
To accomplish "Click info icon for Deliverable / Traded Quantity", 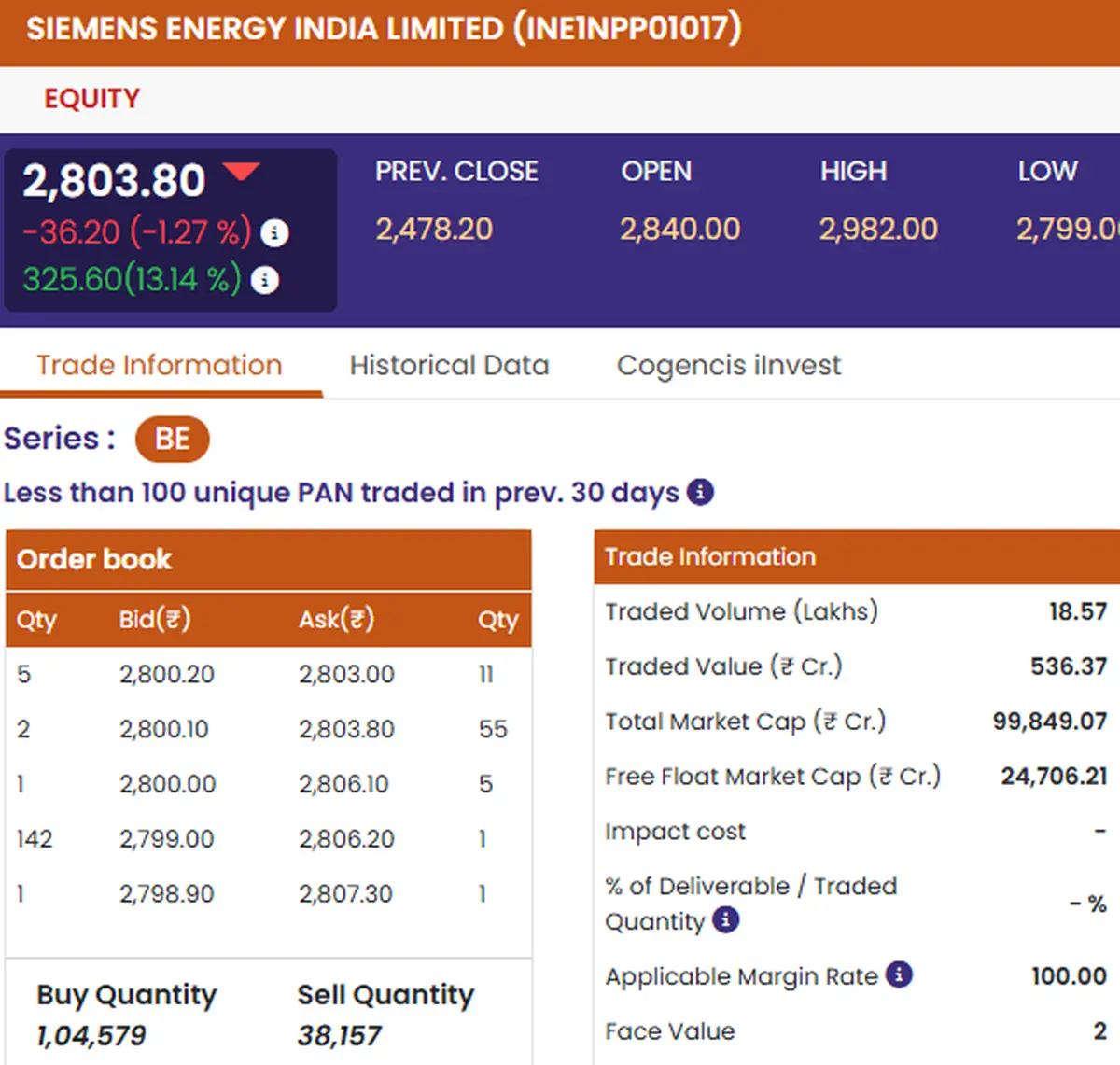I will pyautogui.click(x=726, y=920).
